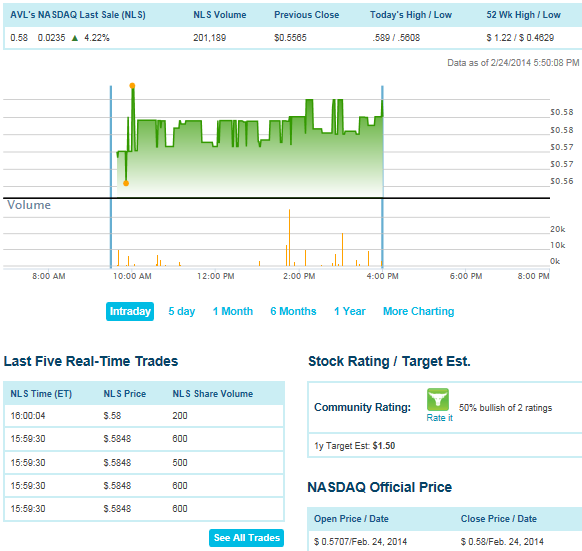Click the 52 Wk High / Low header

(523, 15)
